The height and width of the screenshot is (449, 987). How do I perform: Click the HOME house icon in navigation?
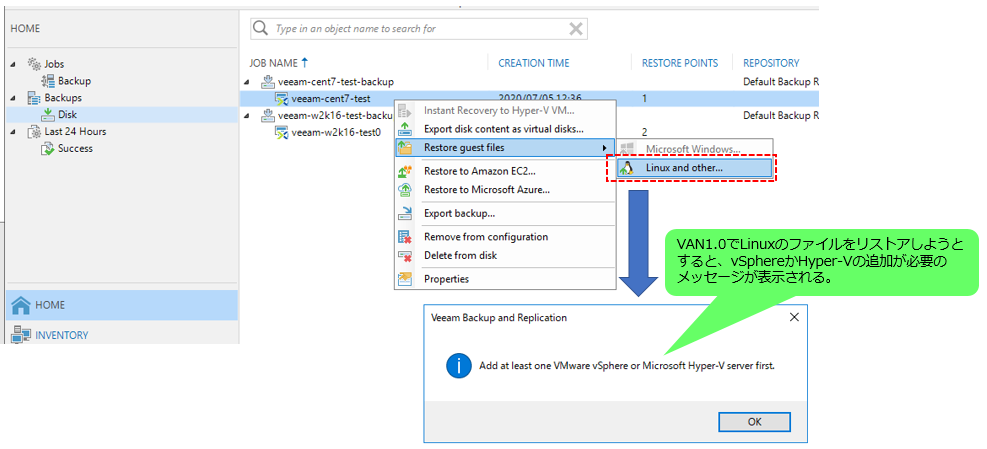coord(21,305)
